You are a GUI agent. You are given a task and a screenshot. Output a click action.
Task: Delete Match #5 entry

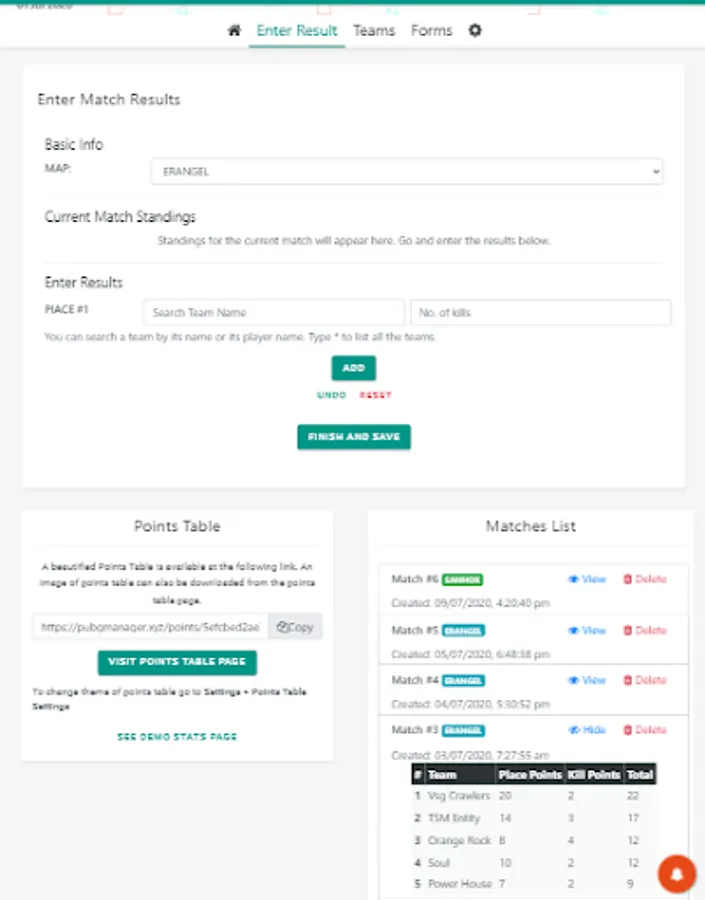coord(645,631)
